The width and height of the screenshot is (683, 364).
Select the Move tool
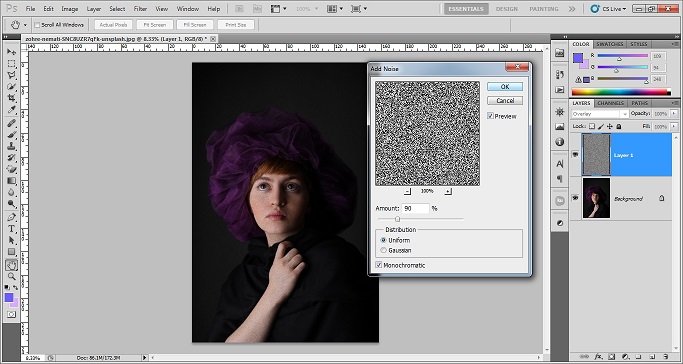pos(11,52)
